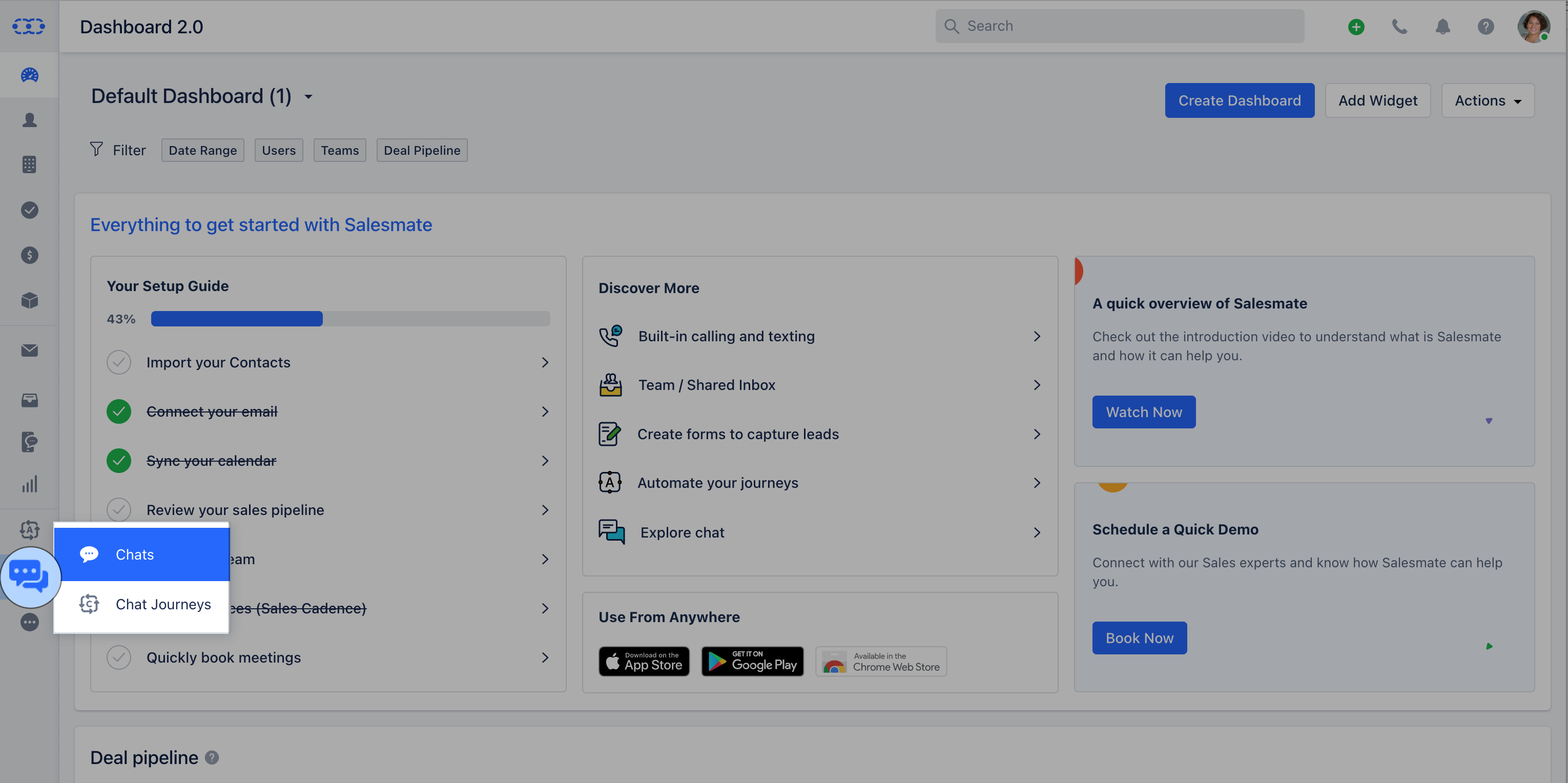This screenshot has height=783, width=1568.
Task: Open the Dashboard speedometer sidebar icon
Action: [x=29, y=75]
